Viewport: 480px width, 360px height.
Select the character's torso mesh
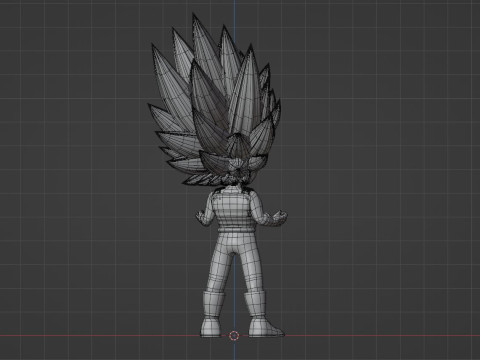(234, 209)
